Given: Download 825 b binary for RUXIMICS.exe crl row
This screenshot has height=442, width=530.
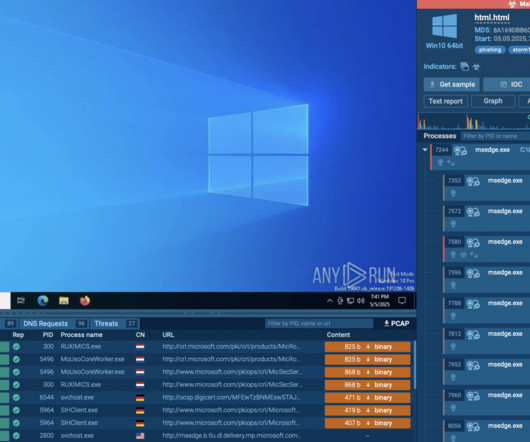Looking at the screenshot, I should coord(367,347).
